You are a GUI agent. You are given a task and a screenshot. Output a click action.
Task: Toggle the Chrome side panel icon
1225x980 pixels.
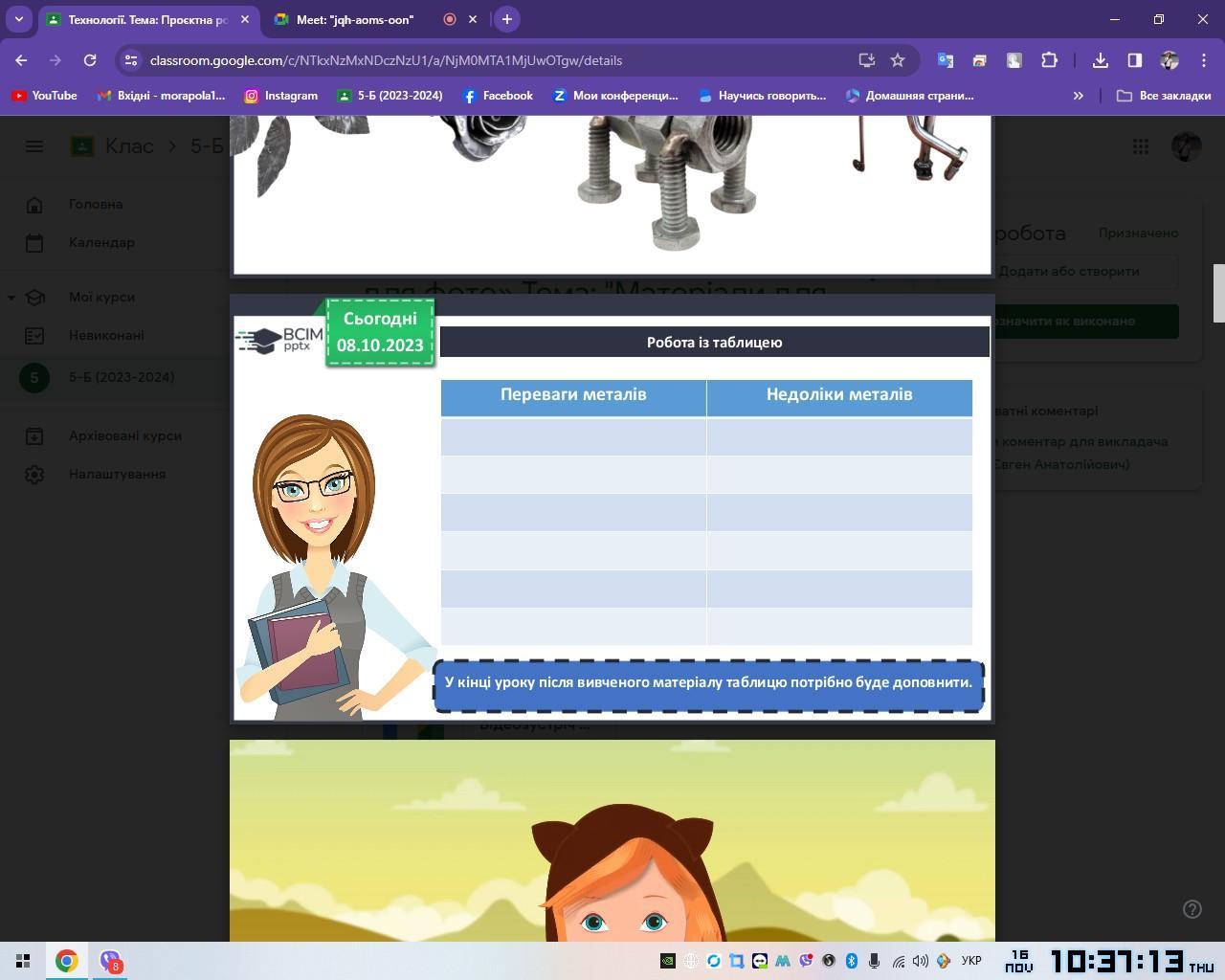click(1134, 60)
